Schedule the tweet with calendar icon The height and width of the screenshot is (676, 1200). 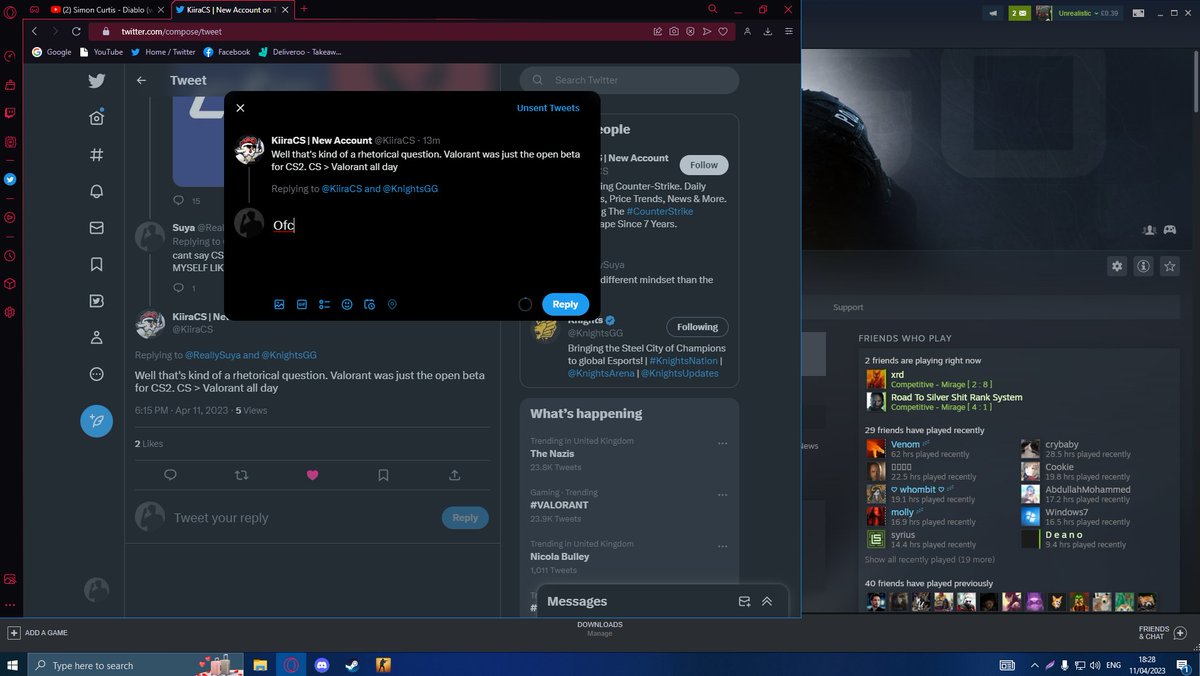pyautogui.click(x=369, y=304)
